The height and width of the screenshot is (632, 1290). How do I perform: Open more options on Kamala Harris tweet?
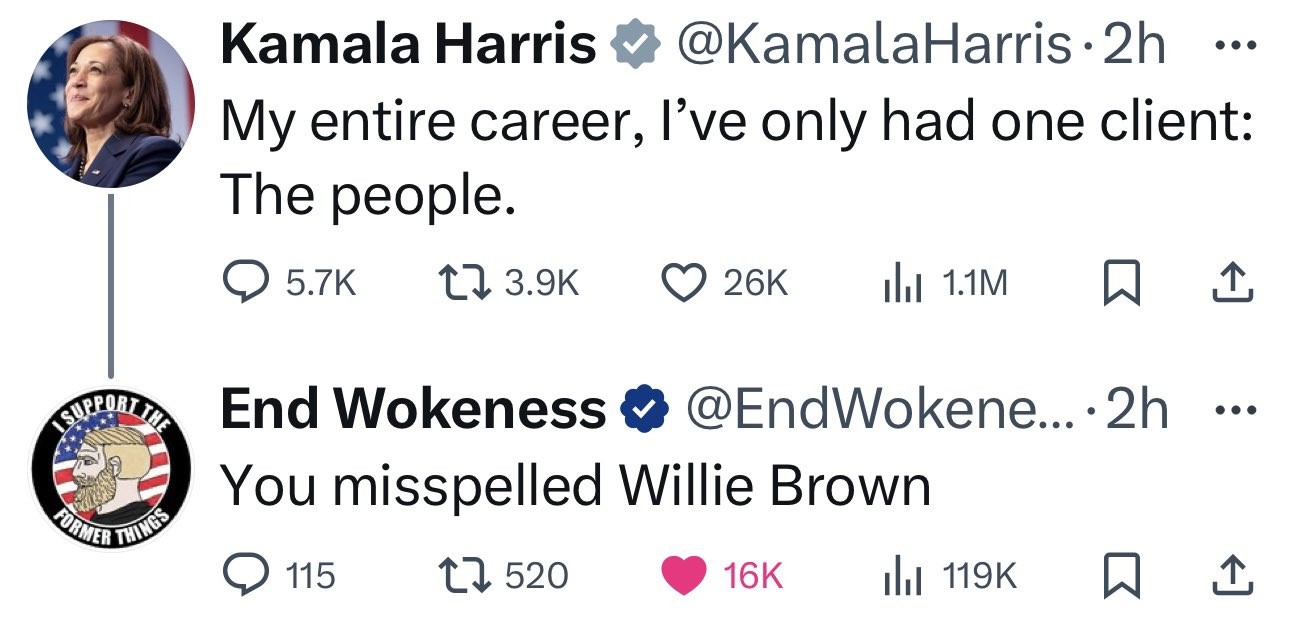1232,48
